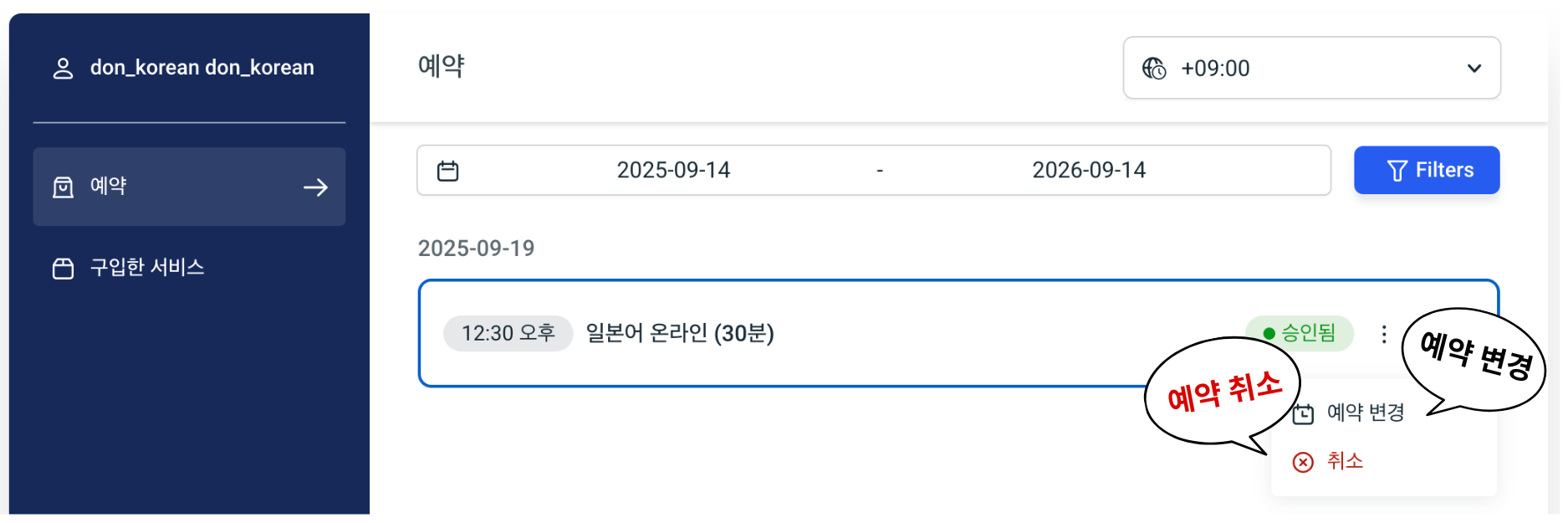Click the Filters button
The image size is (1568, 523).
1427,170
